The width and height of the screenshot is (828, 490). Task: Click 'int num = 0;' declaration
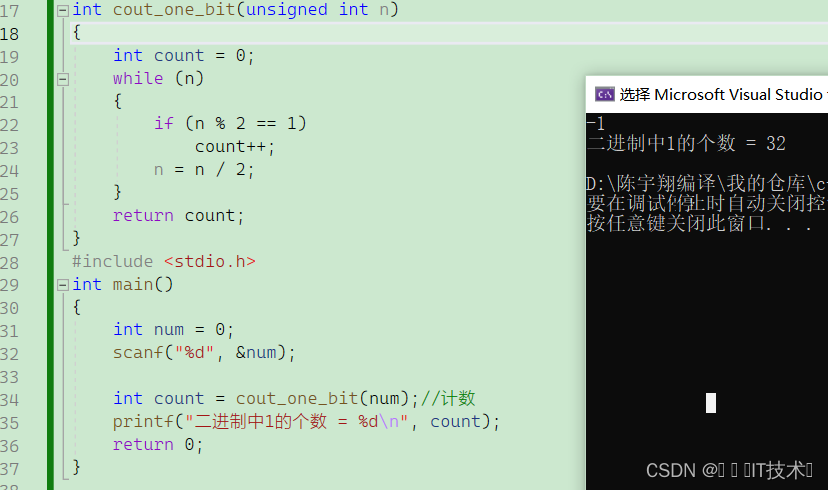173,329
